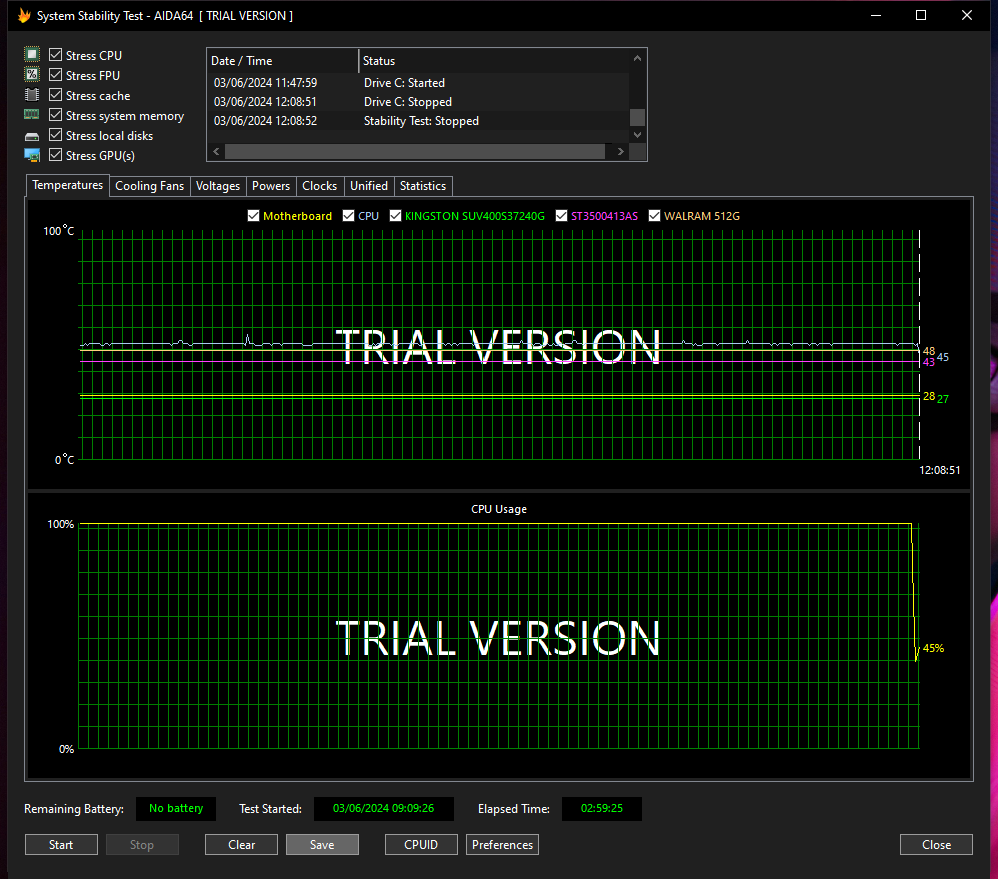The width and height of the screenshot is (998, 879).
Task: Maximize the System Stability Test window
Action: coord(920,15)
